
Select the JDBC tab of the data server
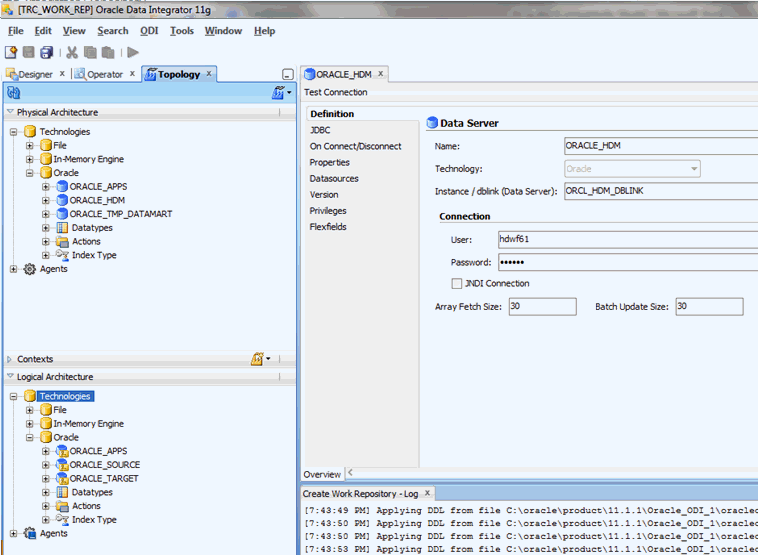point(320,130)
